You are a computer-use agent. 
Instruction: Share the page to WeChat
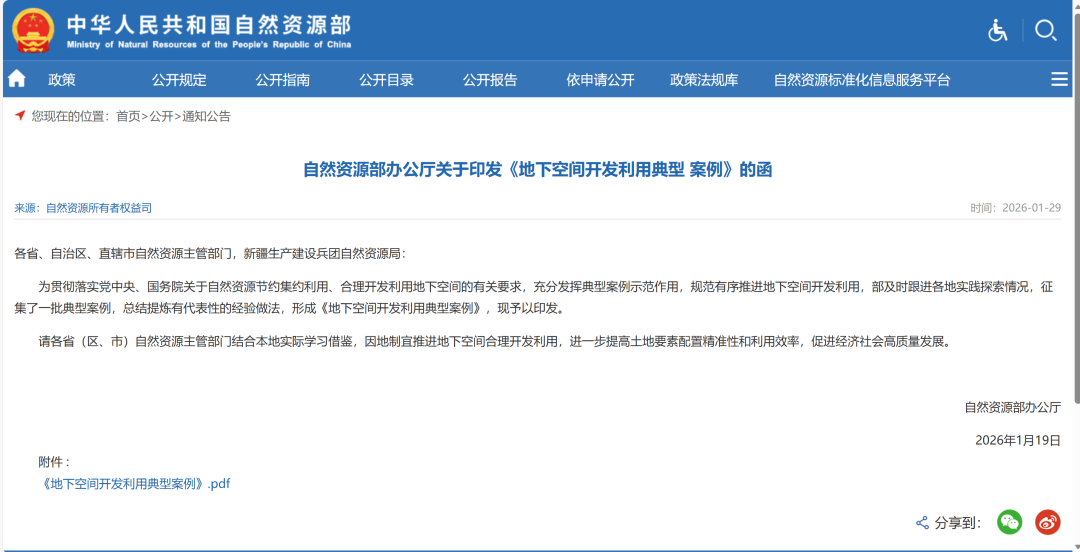1010,522
